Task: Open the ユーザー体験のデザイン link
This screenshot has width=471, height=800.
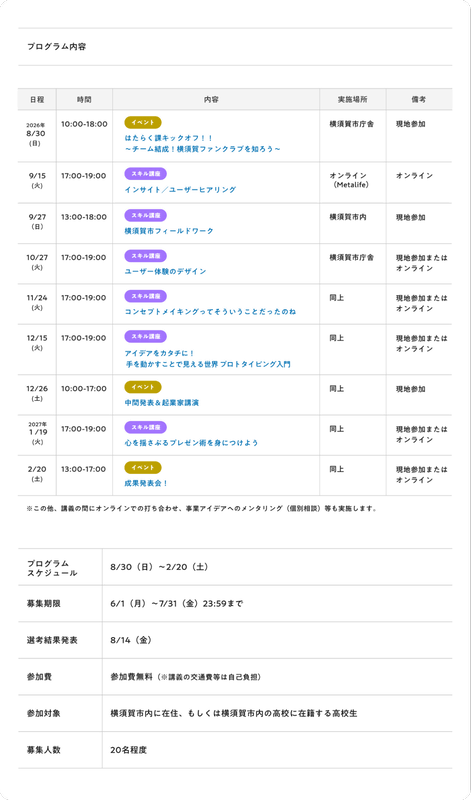Action: click(x=165, y=271)
